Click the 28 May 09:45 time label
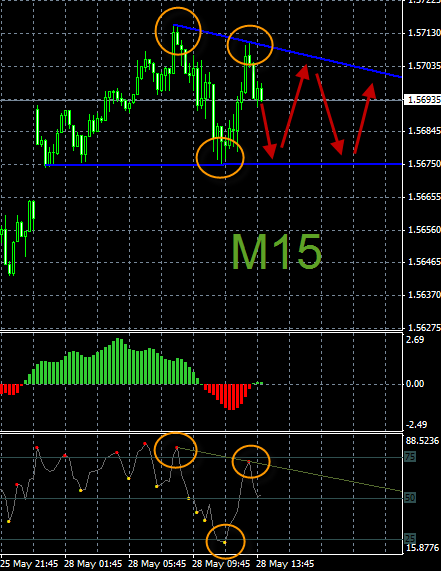 tap(221, 564)
